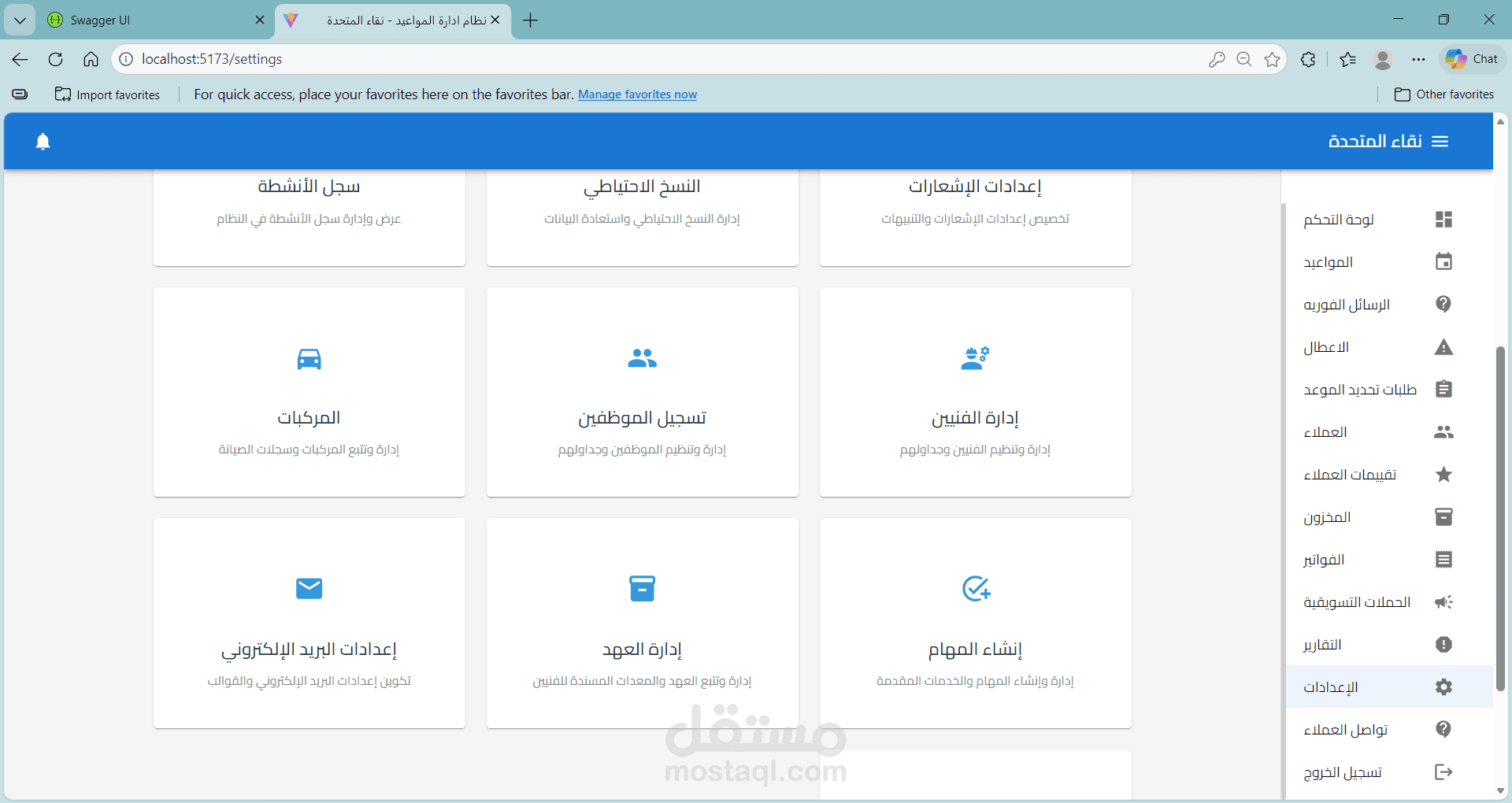Screen dimensions: 1512x803
Task: Click description text إدارة وتتبع المركبات وسجلات الصيانة
Action: click(309, 450)
